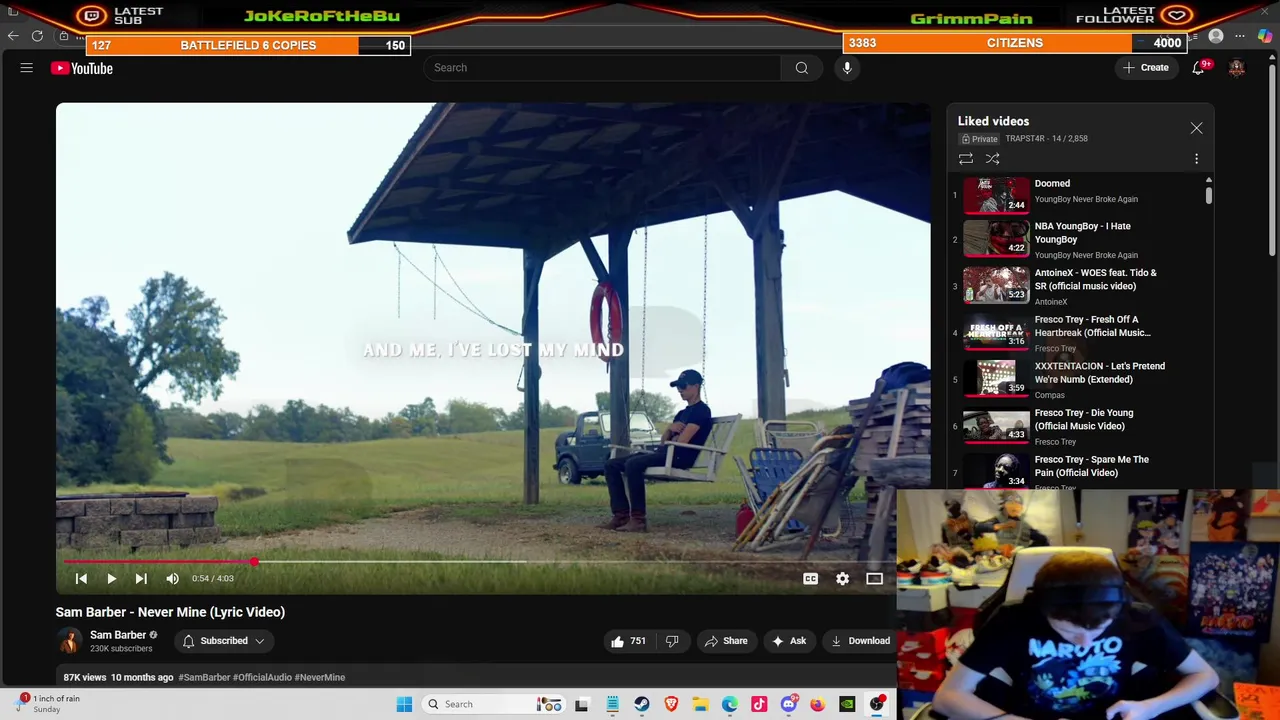This screenshot has width=1280, height=720.
Task: Select NBA YoungBoy - I Hate YoungBoy
Action: pos(1083,233)
